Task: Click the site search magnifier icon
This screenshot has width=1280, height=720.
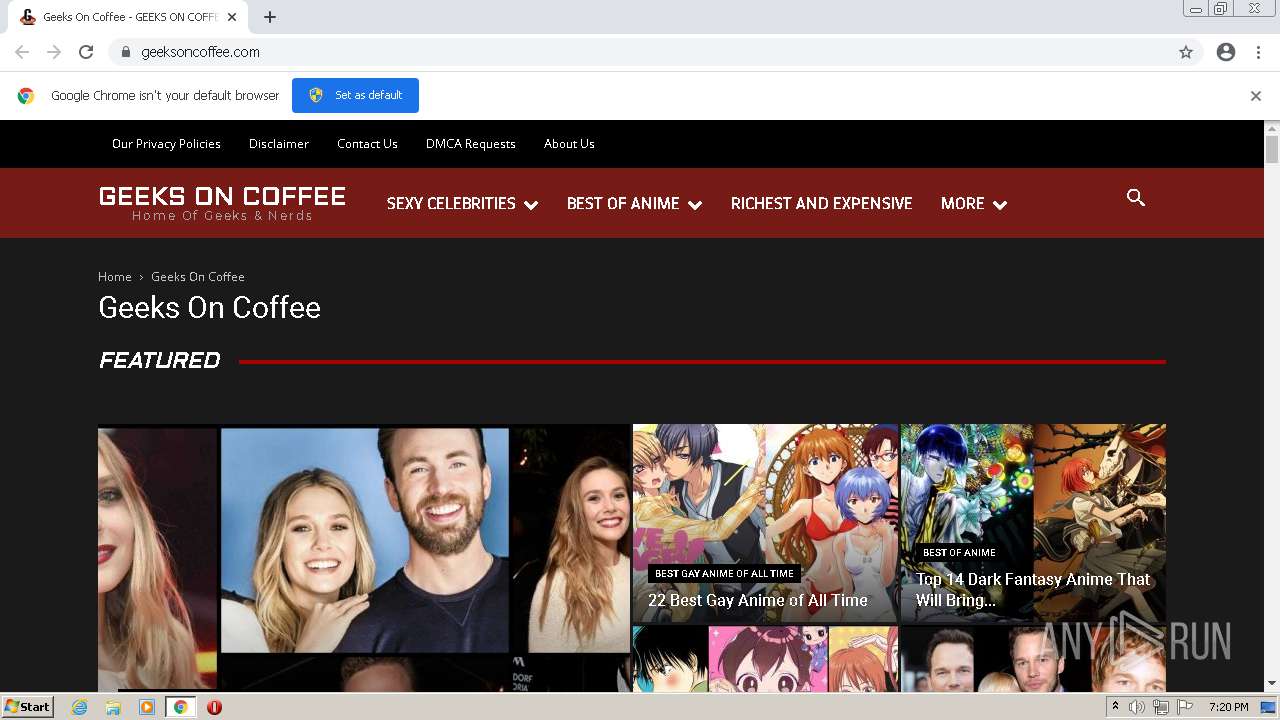Action: (x=1136, y=198)
